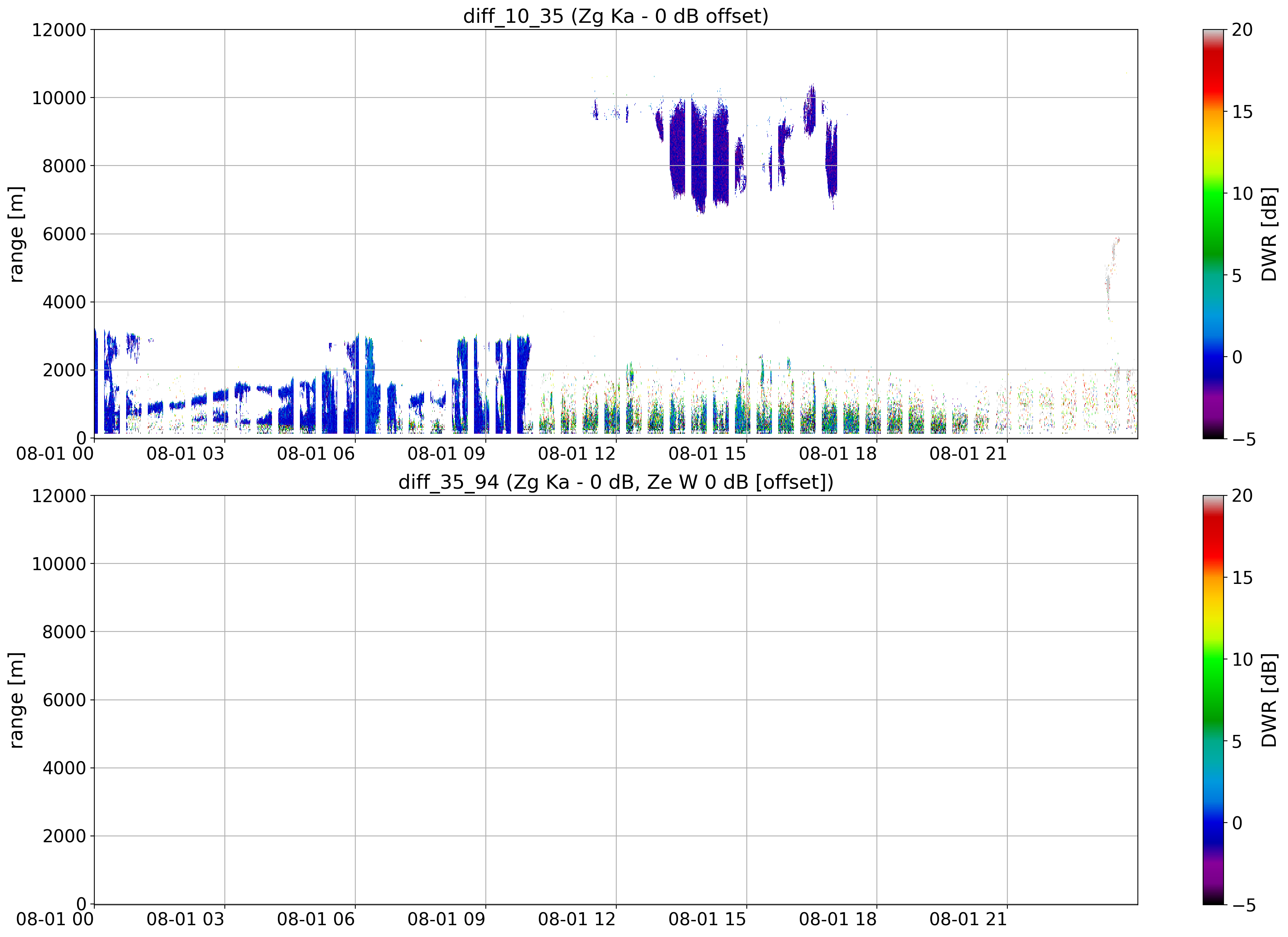Image resolution: width=1288 pixels, height=937 pixels.
Task: Click the bottom plot 08-01 03 time label
Action: pos(186,919)
